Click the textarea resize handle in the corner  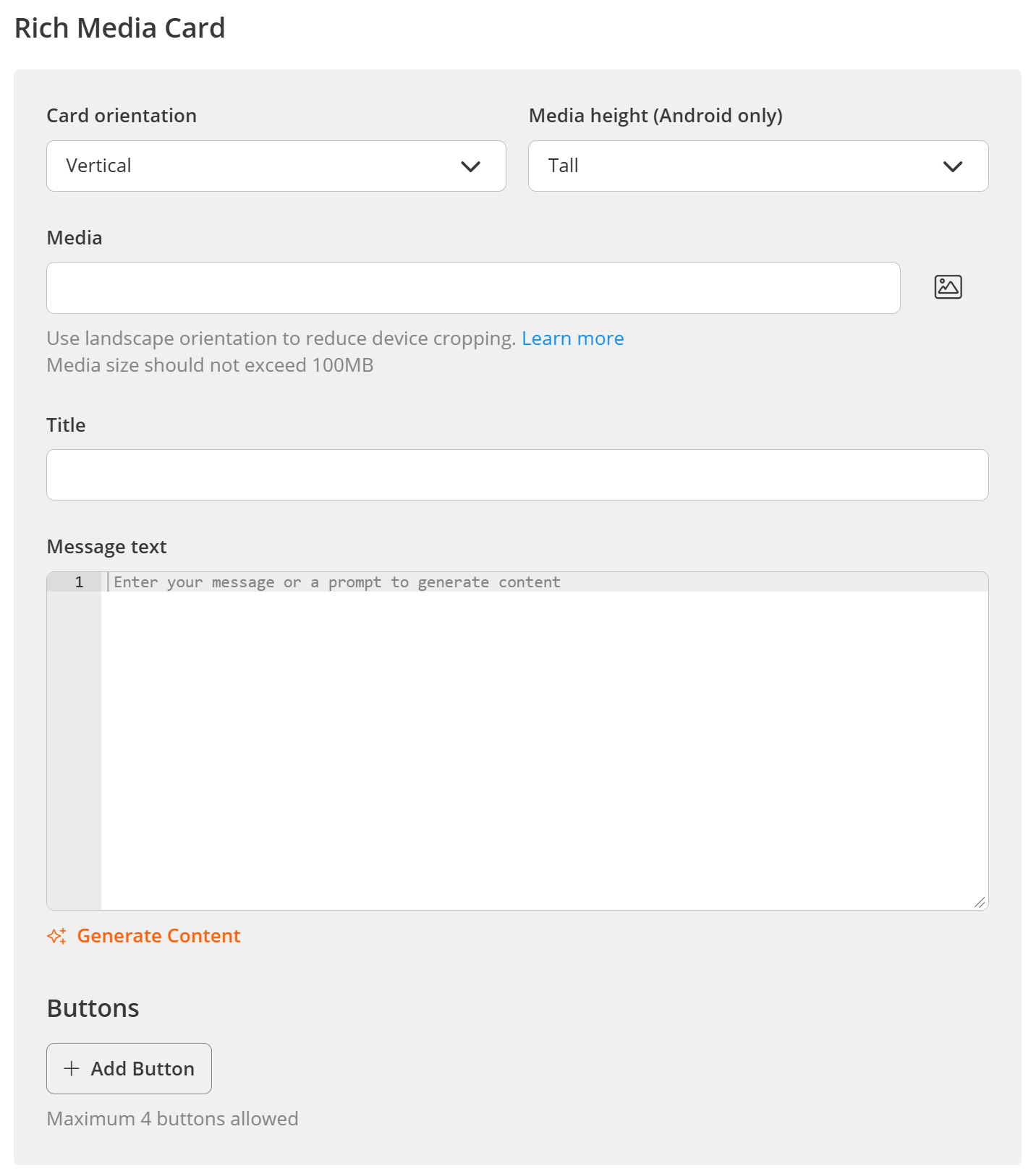(980, 901)
